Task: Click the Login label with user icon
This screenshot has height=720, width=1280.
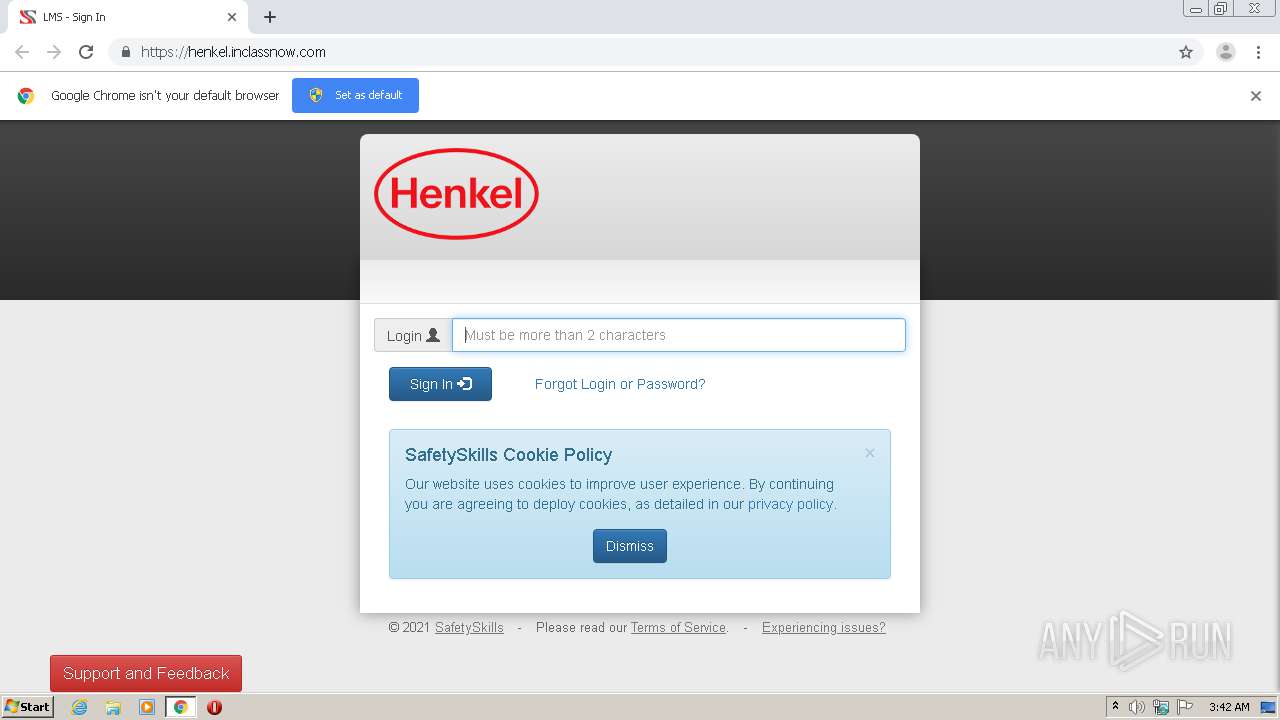Action: 413,335
